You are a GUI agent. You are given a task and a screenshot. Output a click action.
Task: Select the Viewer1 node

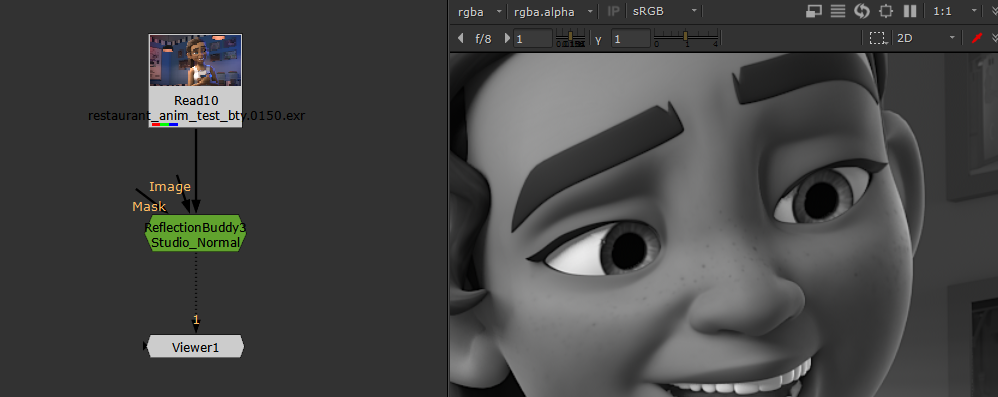(195, 347)
